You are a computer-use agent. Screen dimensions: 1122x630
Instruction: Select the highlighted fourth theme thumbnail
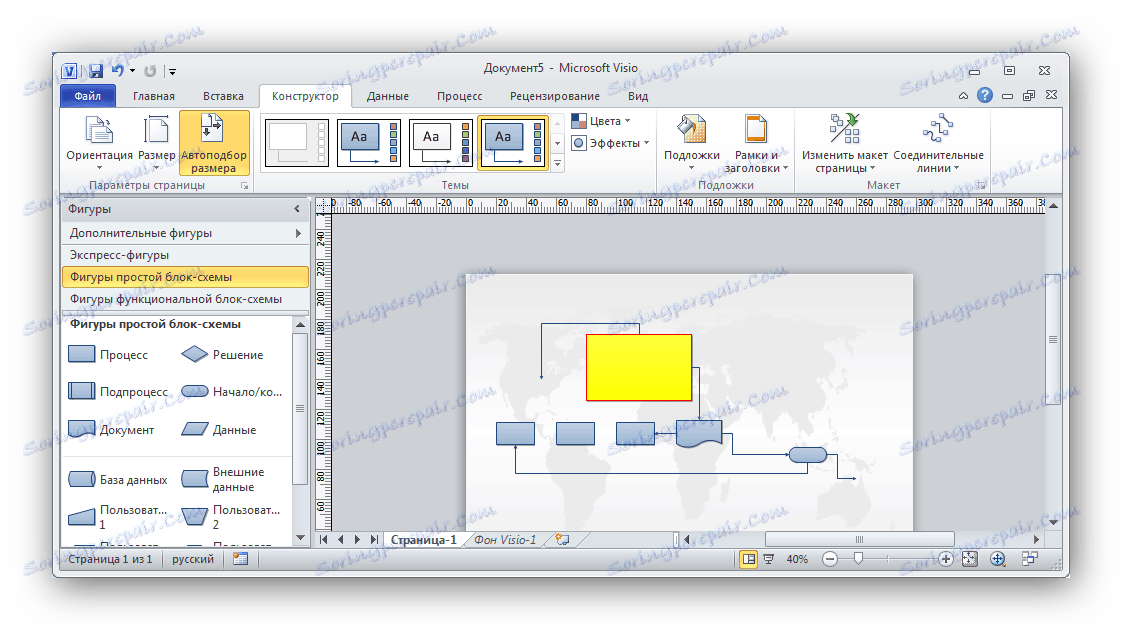pyautogui.click(x=513, y=143)
